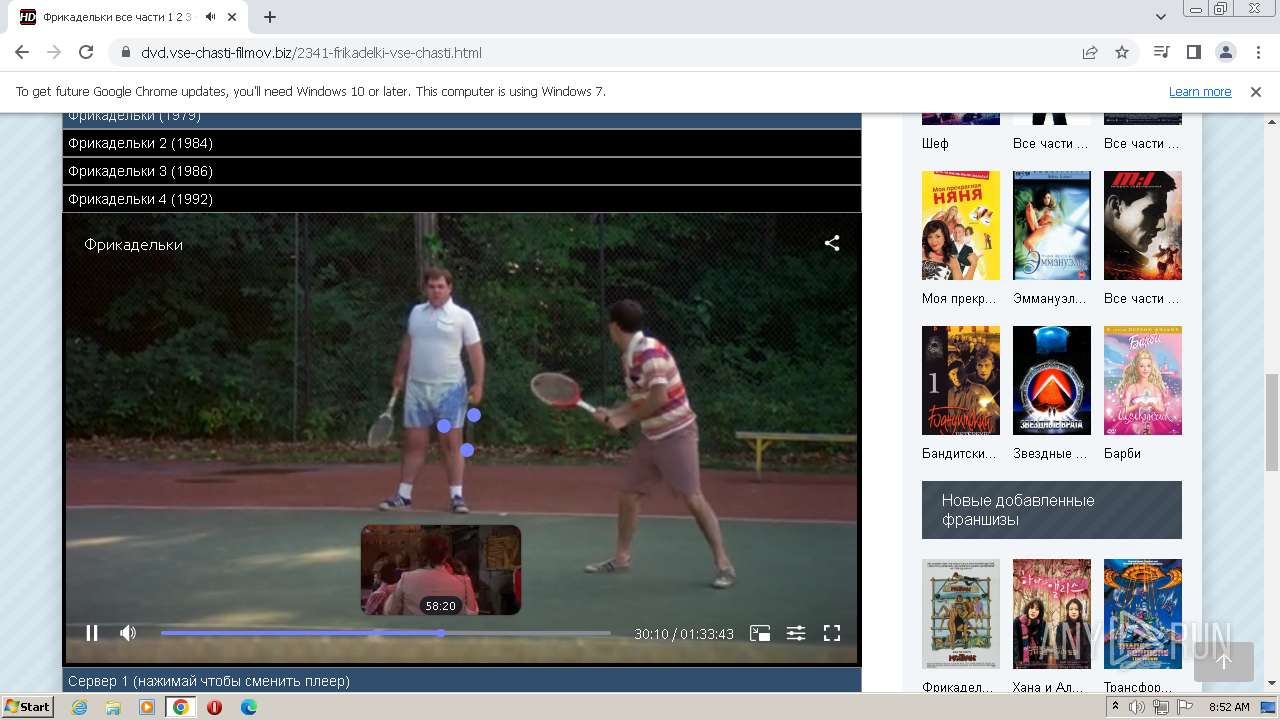
Task: Click taskbar clock 8:52 AM
Action: pyautogui.click(x=1229, y=707)
